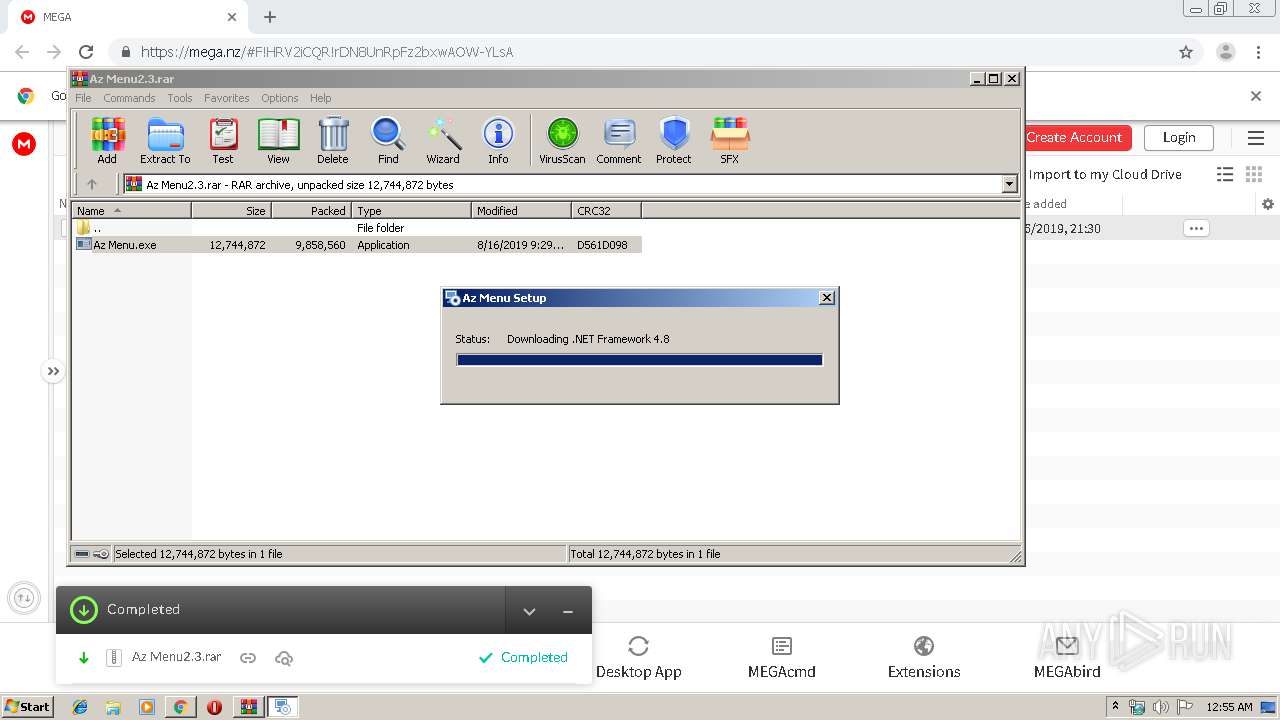Click Create Account on MEGA

[1074, 138]
